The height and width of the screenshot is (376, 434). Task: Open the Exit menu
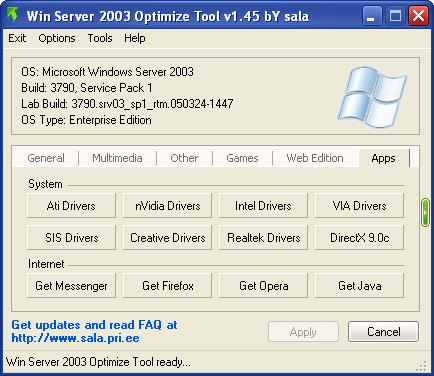17,38
